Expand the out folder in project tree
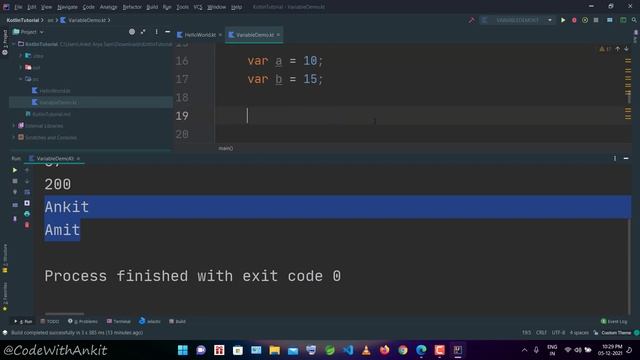The width and height of the screenshot is (640, 360). click(21, 67)
